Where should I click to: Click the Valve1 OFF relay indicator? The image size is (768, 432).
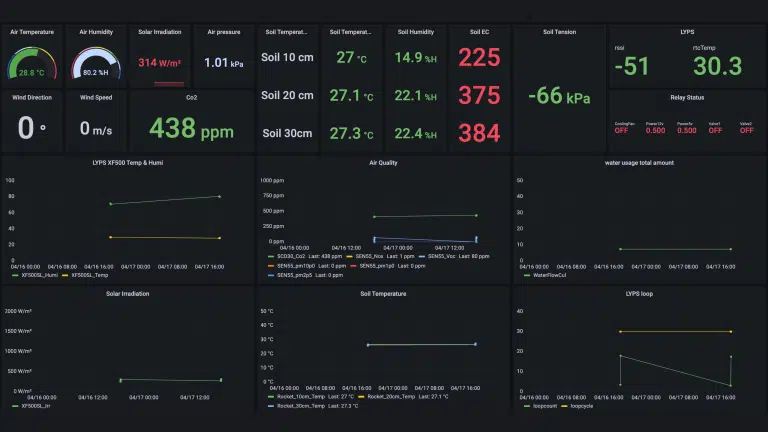[x=715, y=130]
